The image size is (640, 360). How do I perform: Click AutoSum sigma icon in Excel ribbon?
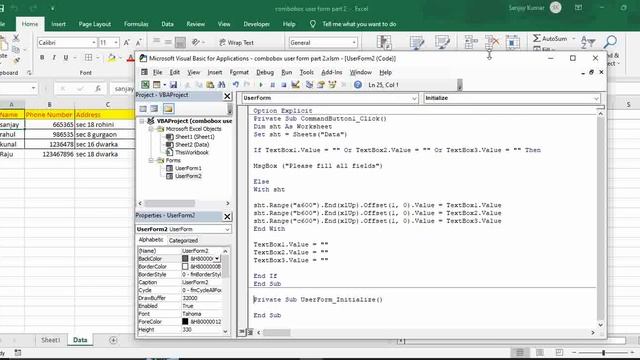(537, 38)
